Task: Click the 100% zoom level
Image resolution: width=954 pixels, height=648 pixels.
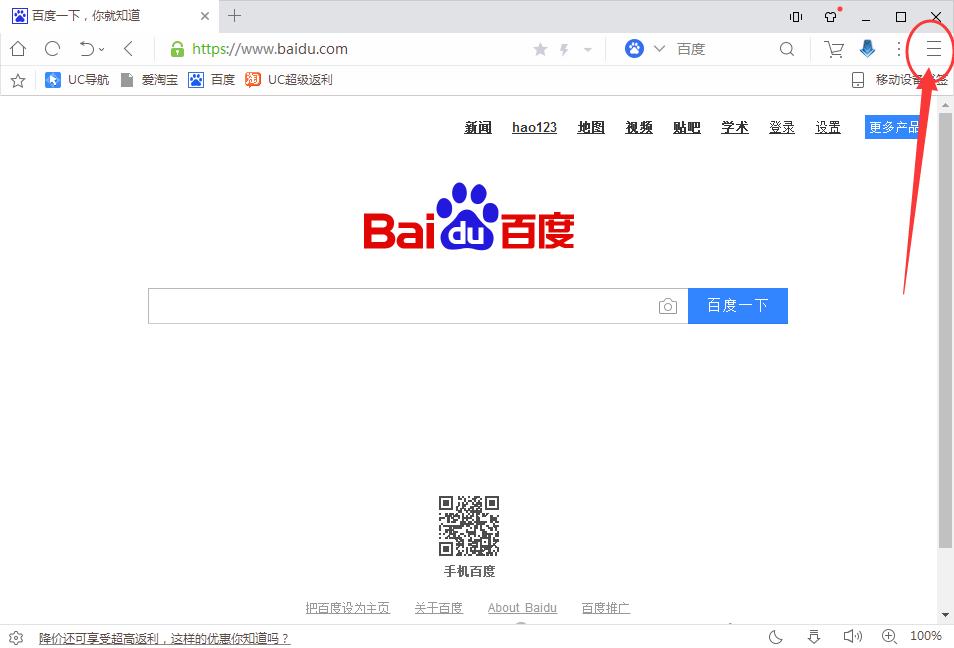Action: tap(926, 636)
